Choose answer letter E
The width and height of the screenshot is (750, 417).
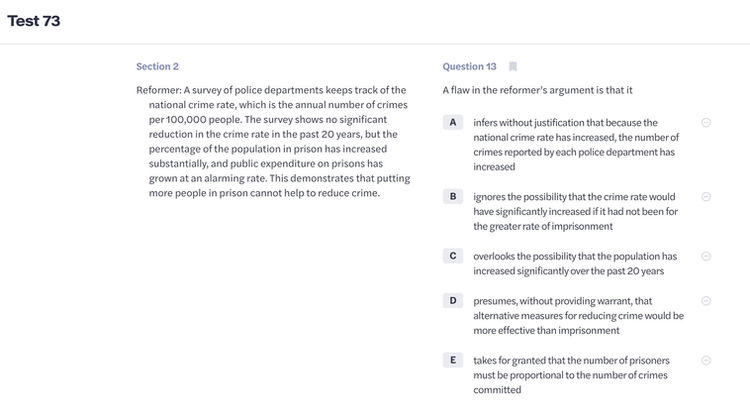[453, 360]
